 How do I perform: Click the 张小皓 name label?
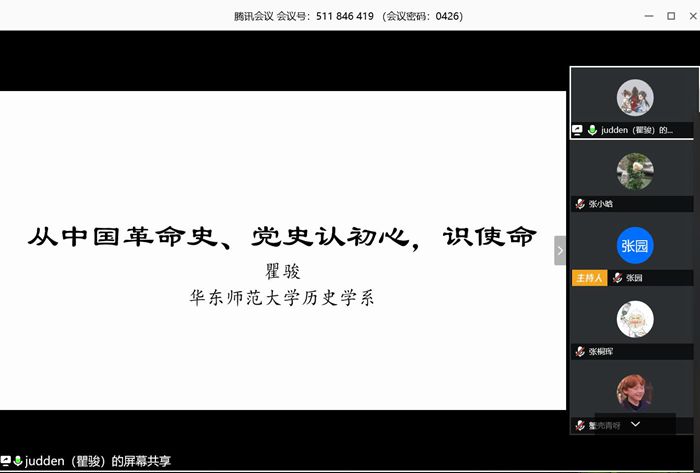coord(600,204)
